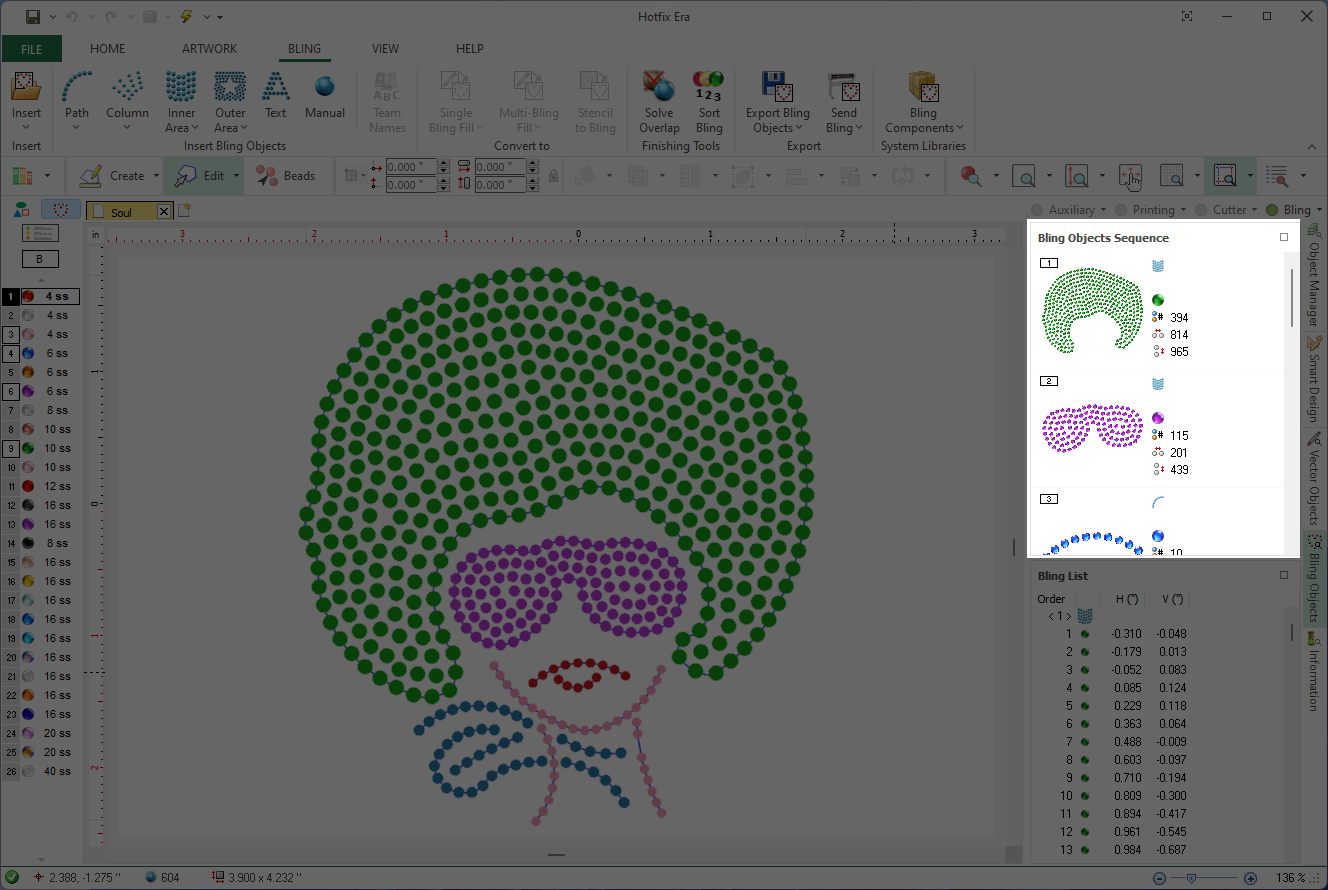Close the Soul document tab
The width and height of the screenshot is (1328, 890).
pyautogui.click(x=164, y=212)
